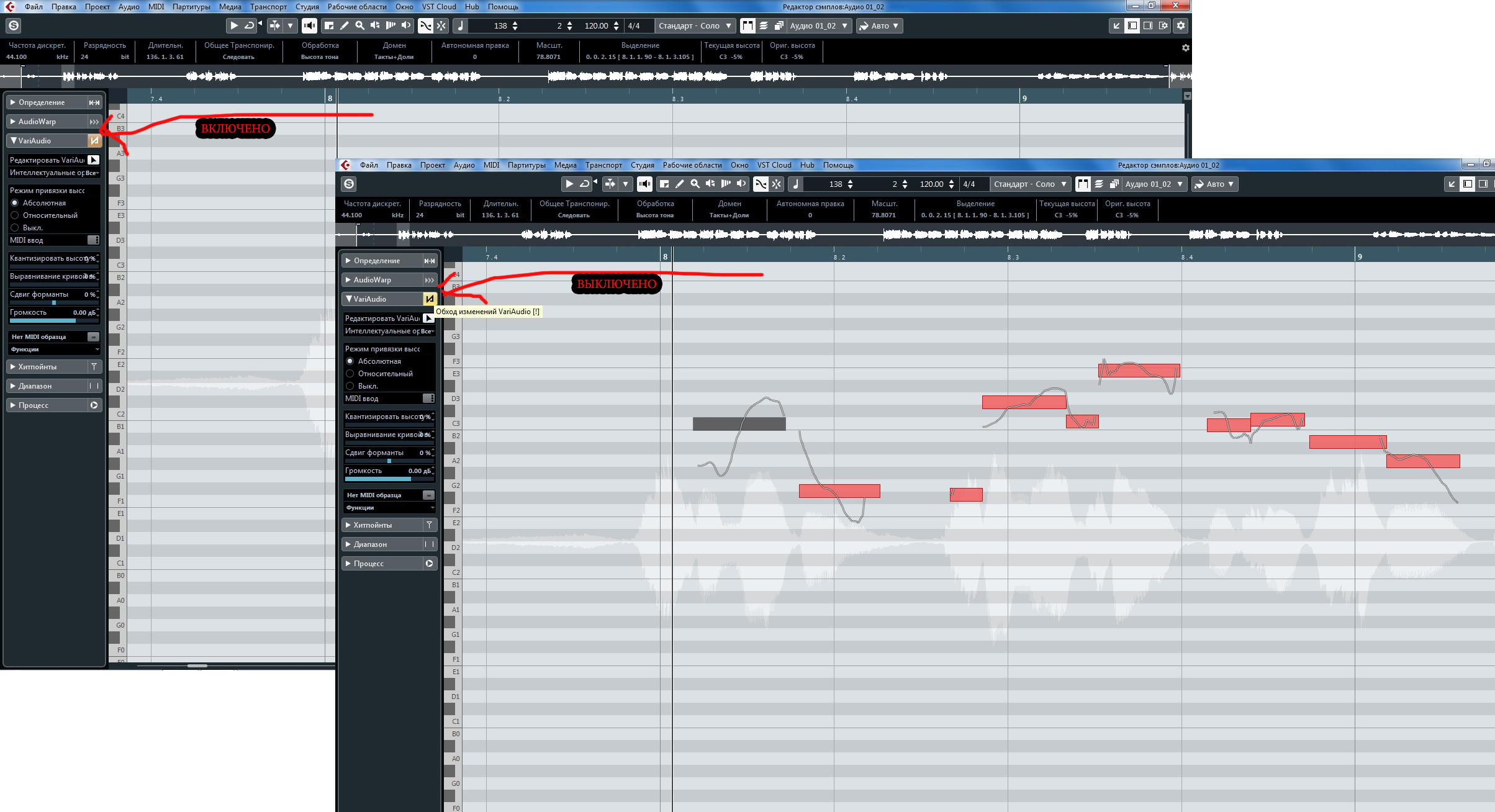
Task: Toggle the MIDI ввод switch in the front panel
Action: 428,399
